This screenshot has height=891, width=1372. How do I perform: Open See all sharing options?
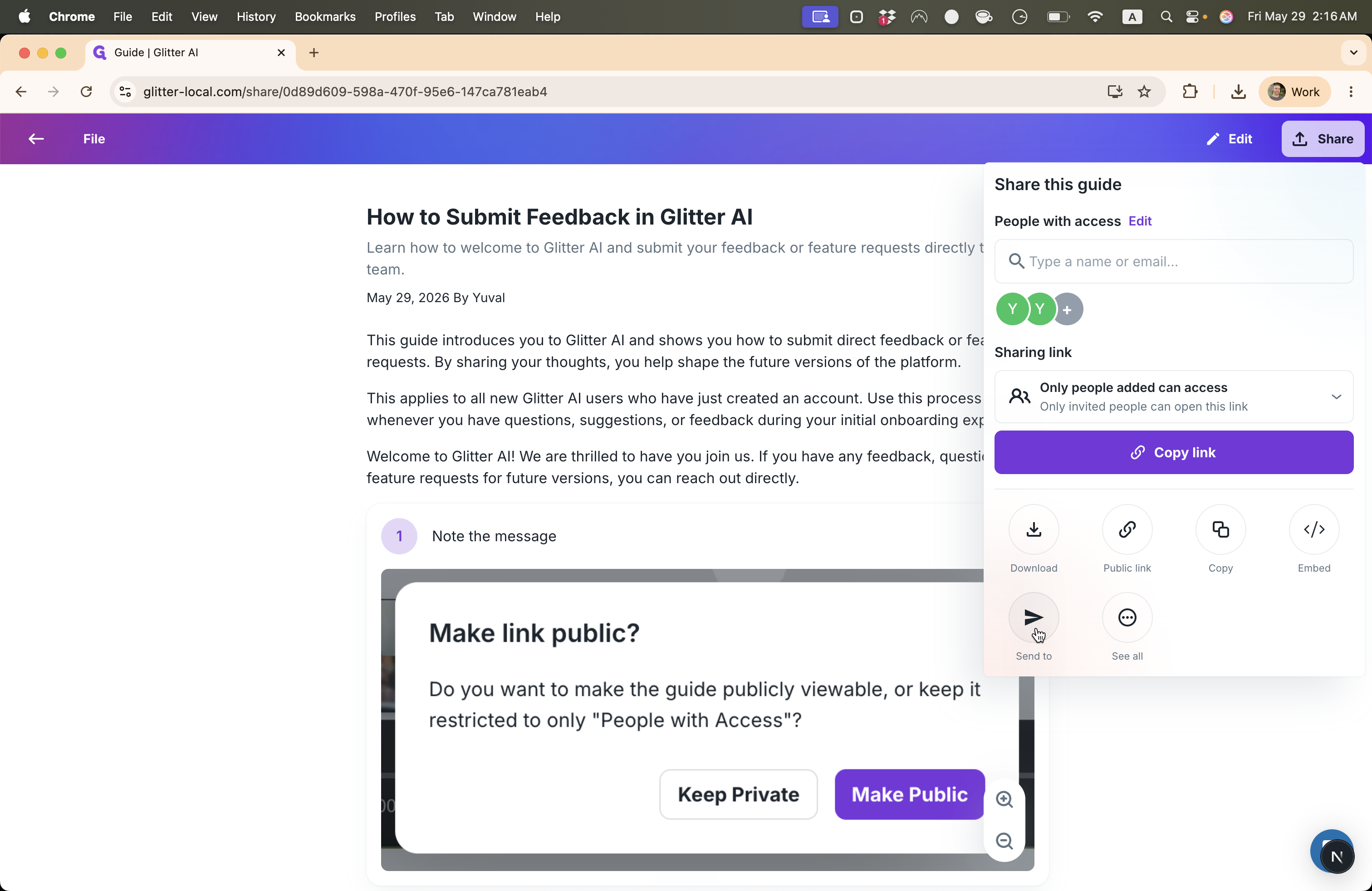1127,617
